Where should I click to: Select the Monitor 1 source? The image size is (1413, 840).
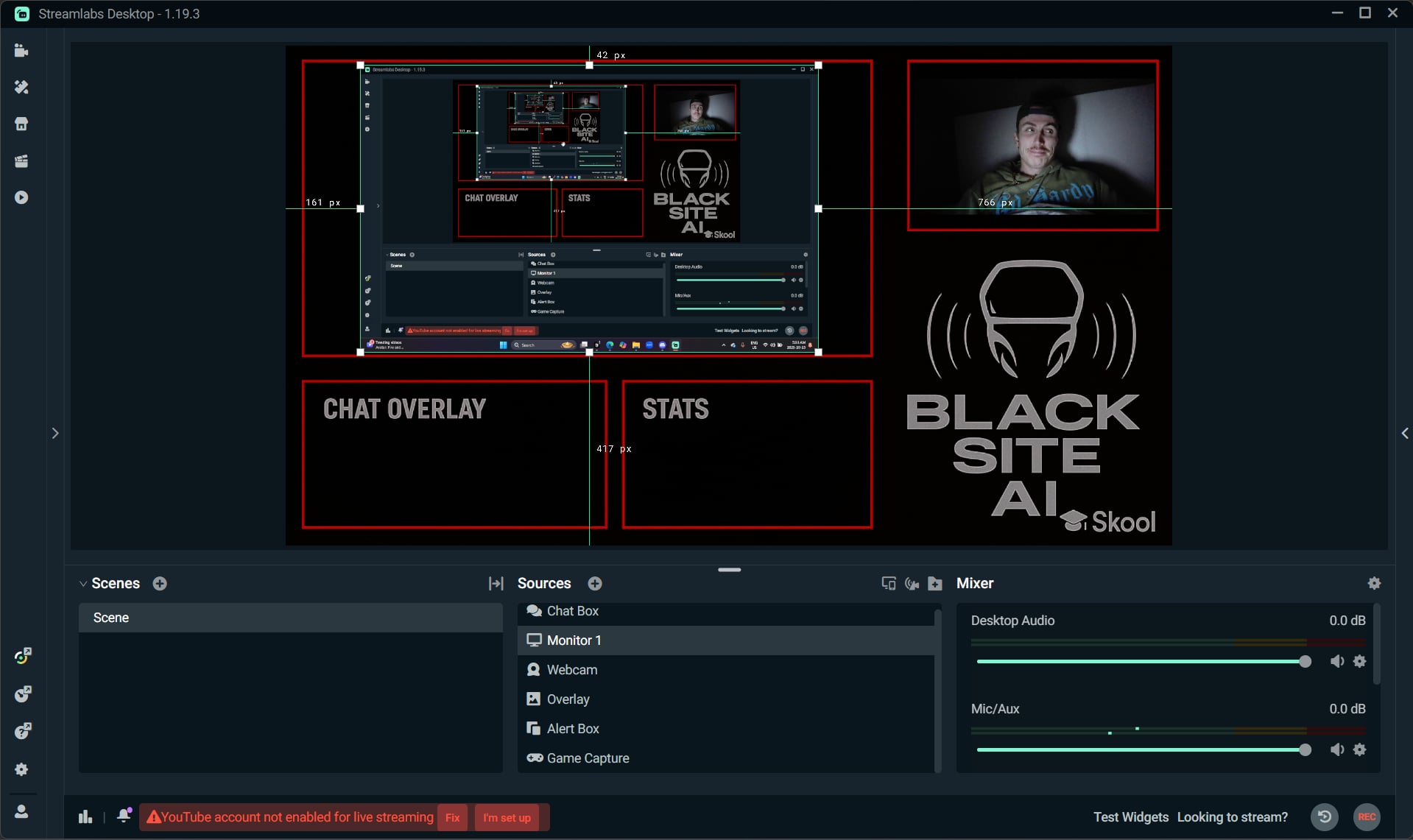coord(726,640)
